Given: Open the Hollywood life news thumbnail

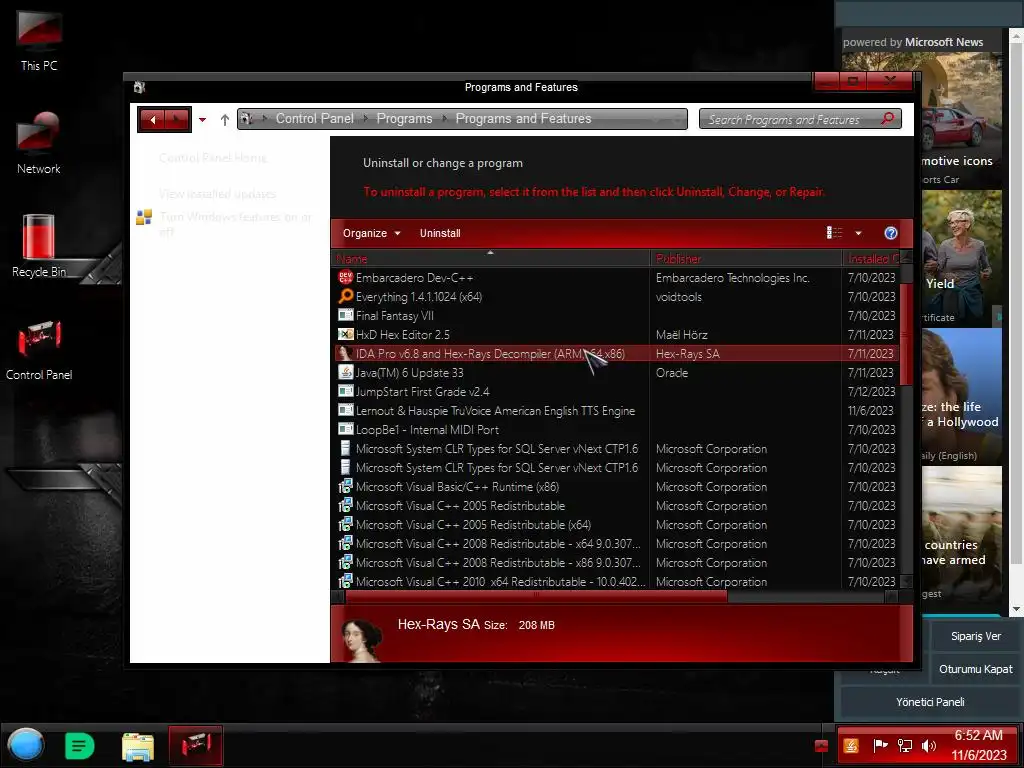Looking at the screenshot, I should 961,396.
